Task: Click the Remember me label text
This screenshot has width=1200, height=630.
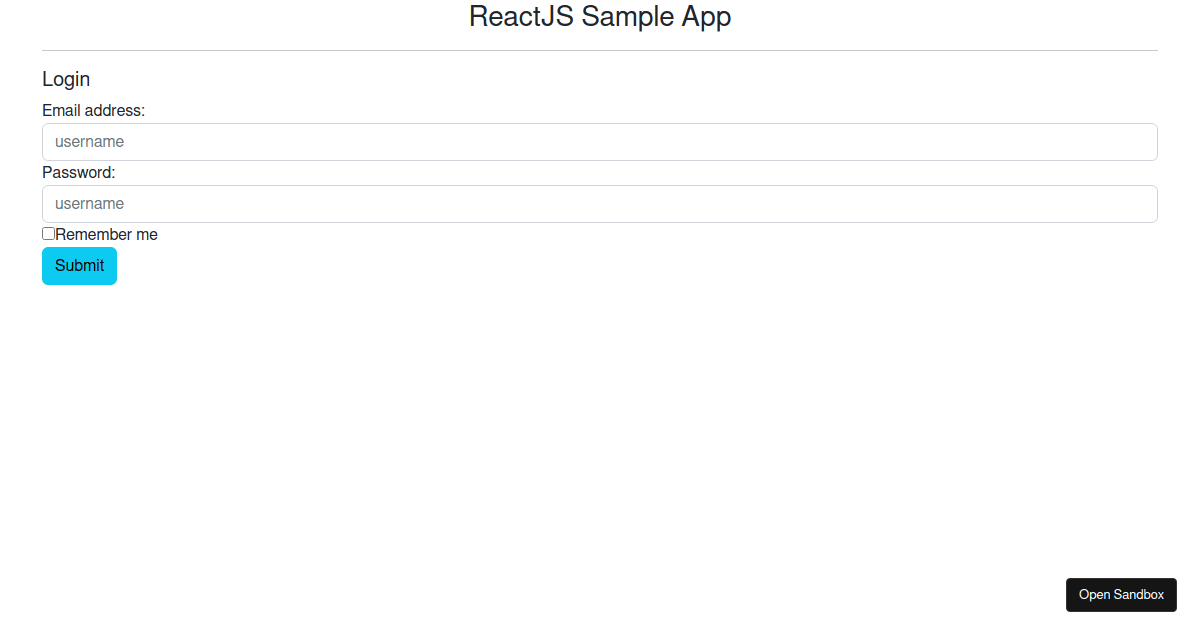Action: (x=105, y=233)
